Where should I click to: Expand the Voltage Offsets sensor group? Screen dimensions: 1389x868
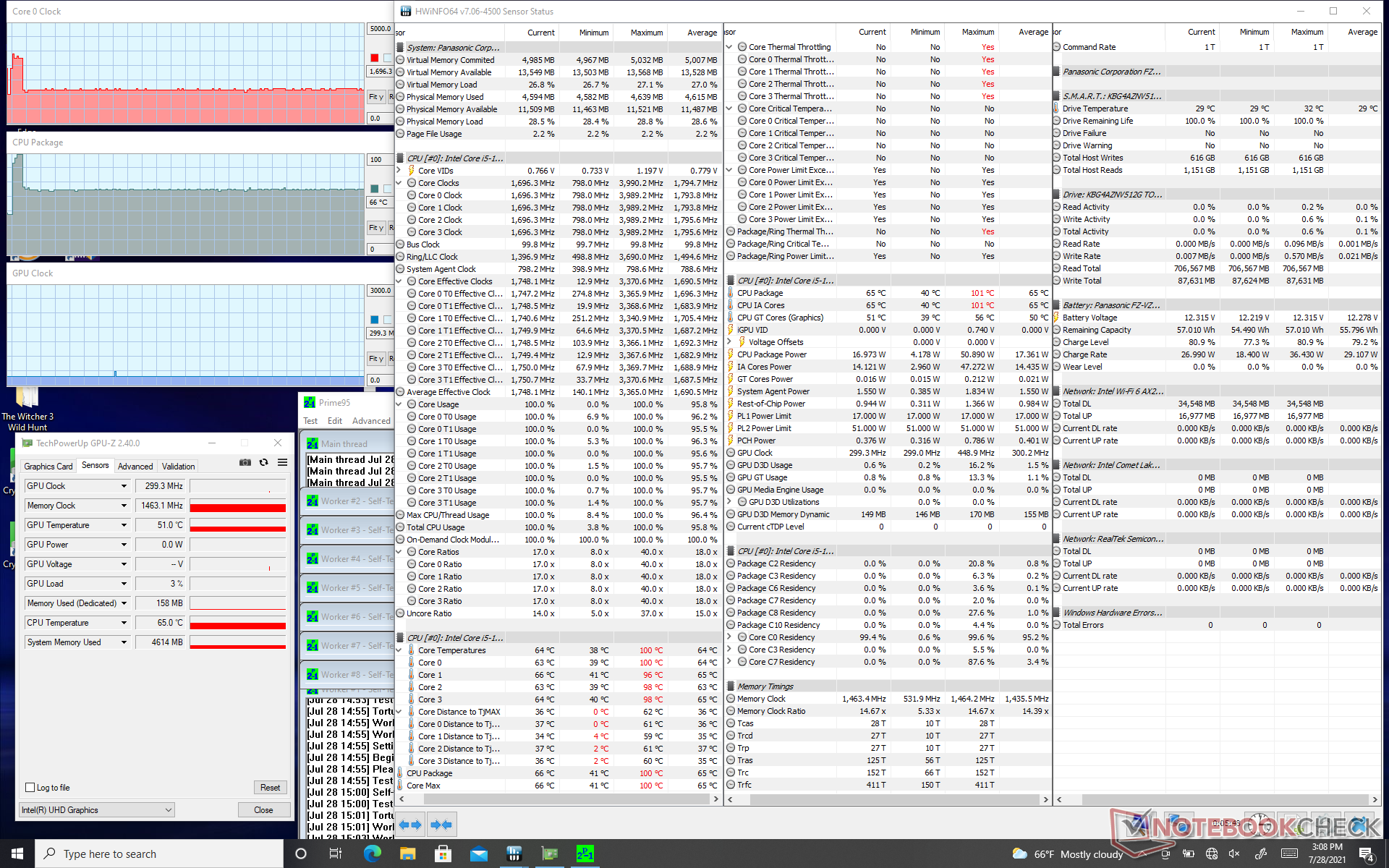tap(729, 342)
